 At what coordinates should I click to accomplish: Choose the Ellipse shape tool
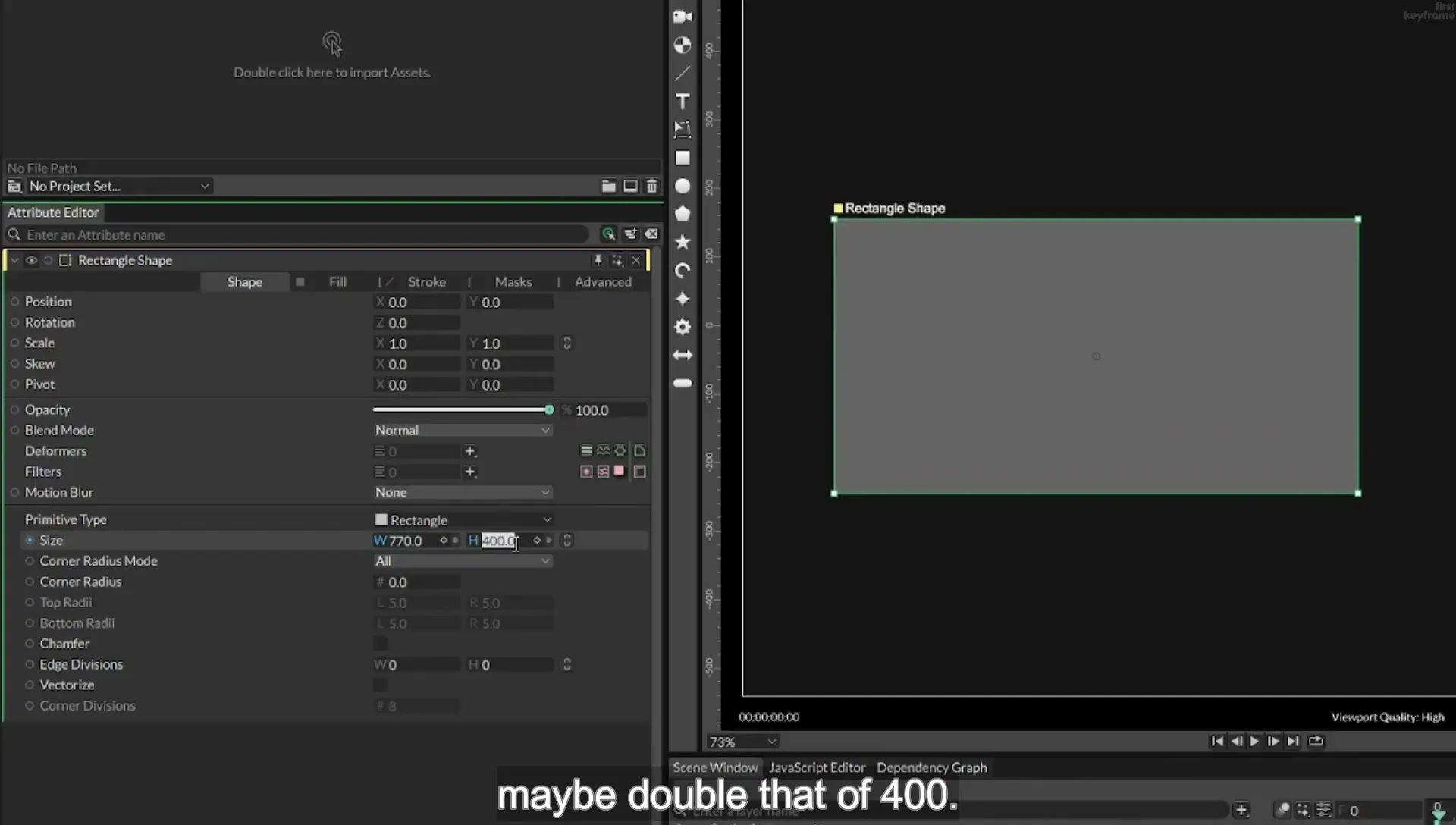click(682, 186)
